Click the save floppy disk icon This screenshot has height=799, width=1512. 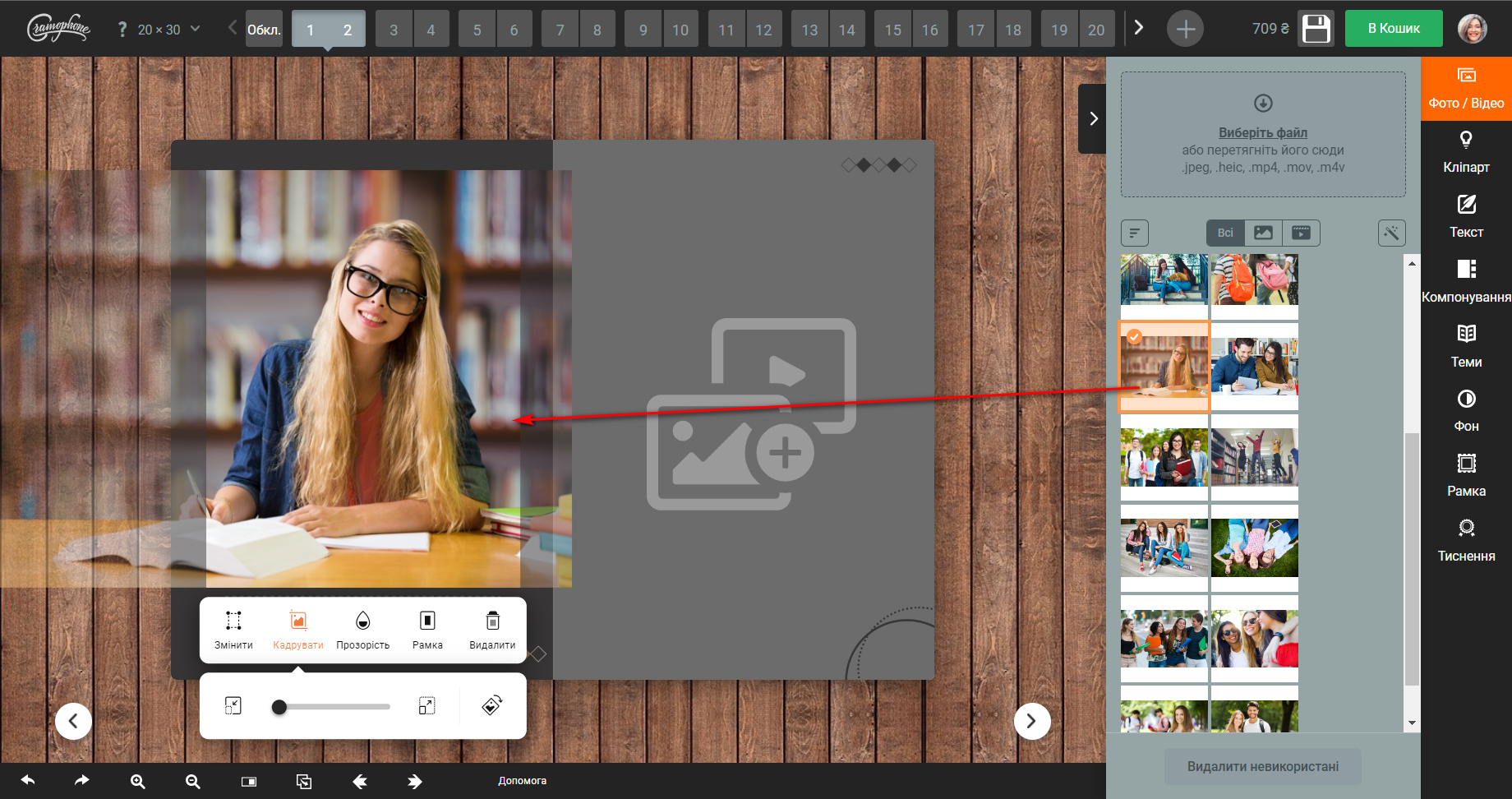1316,29
